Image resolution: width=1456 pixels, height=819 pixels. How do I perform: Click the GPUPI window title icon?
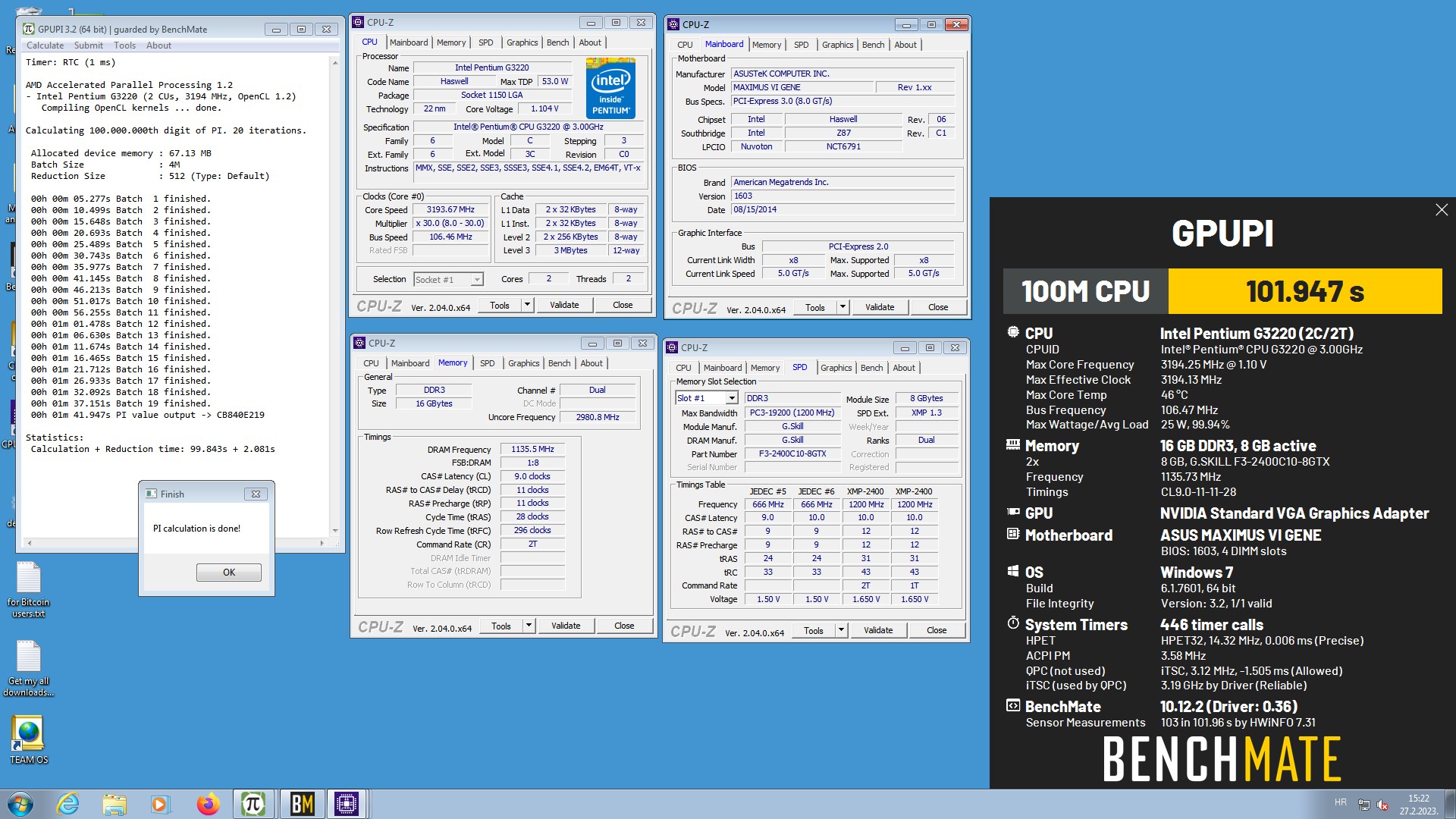[x=29, y=29]
